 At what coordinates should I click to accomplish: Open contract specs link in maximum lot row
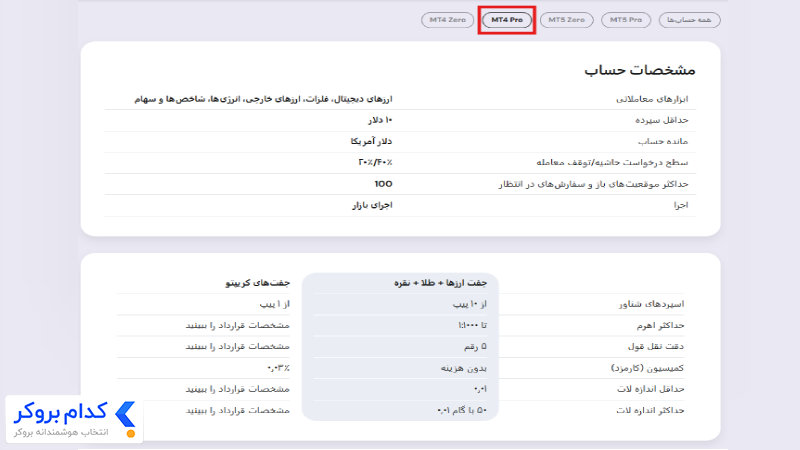click(237, 411)
